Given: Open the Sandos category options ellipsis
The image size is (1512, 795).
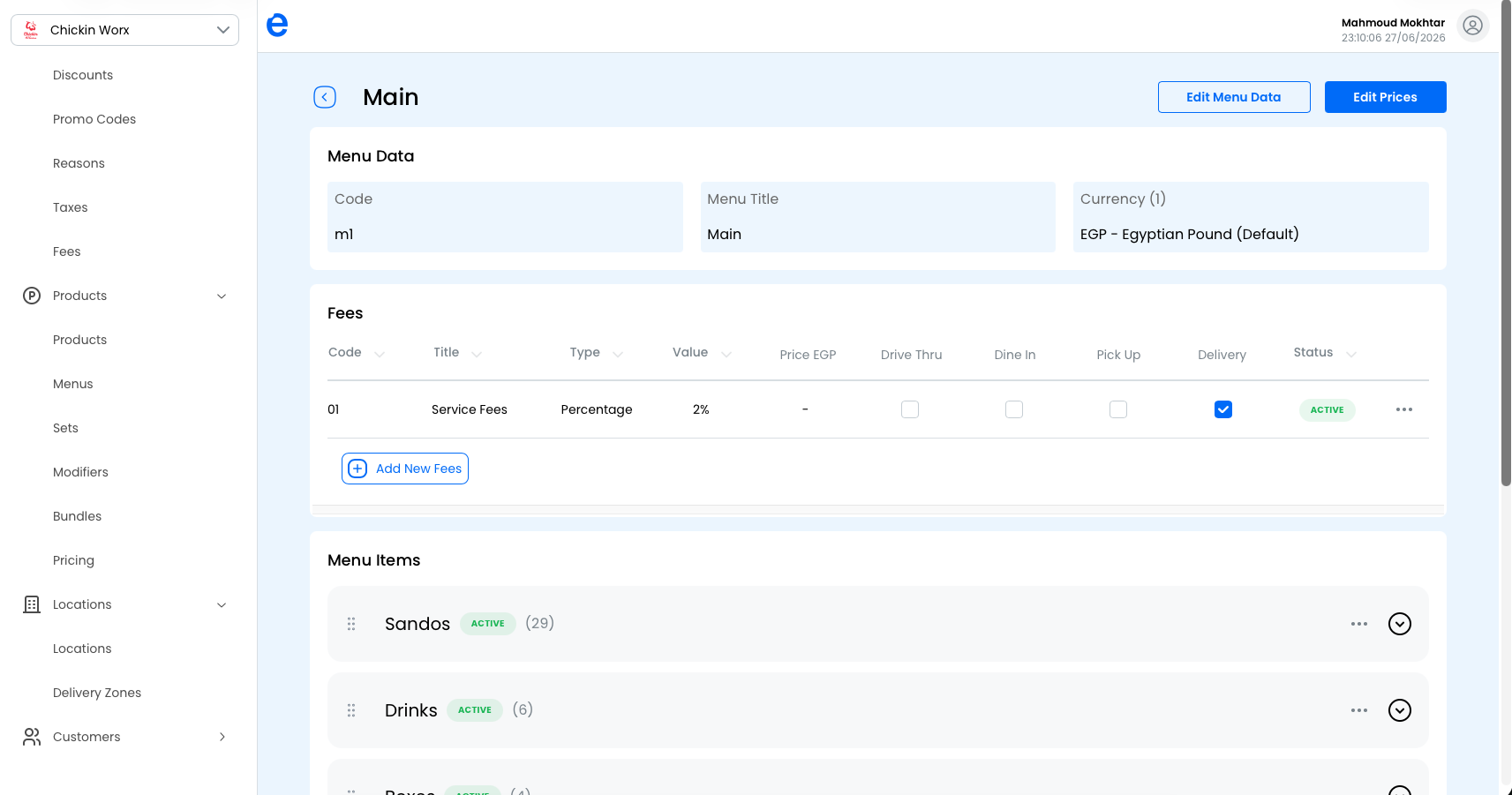Looking at the screenshot, I should click(1359, 624).
